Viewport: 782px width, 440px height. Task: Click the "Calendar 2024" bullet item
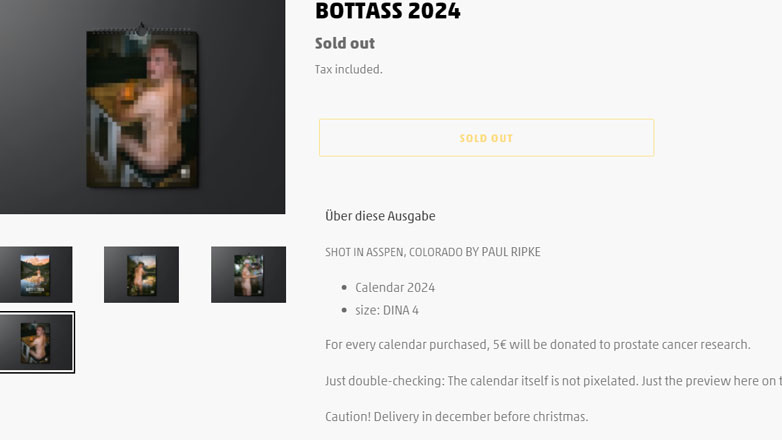[395, 287]
